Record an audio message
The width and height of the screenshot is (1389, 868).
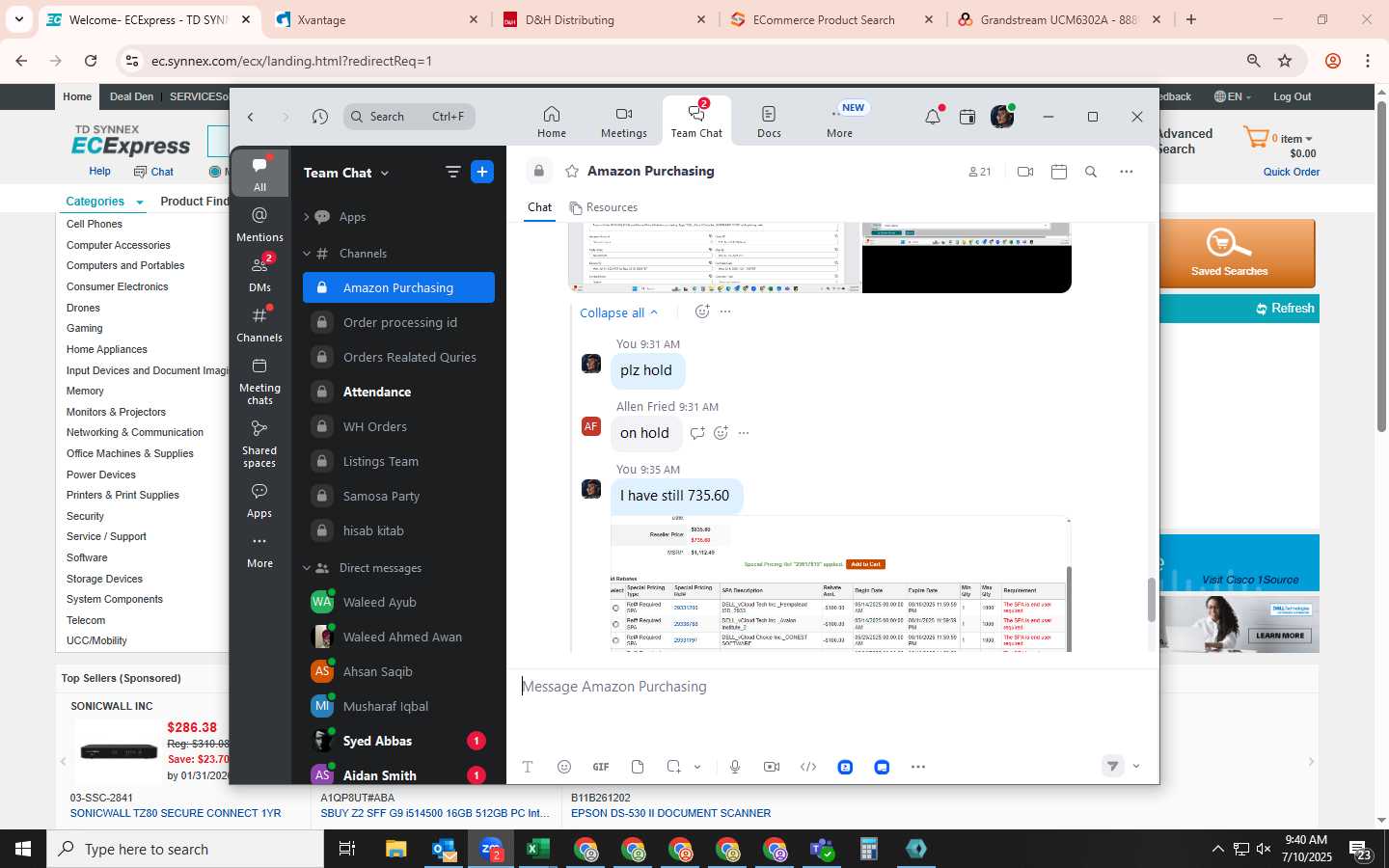735,767
